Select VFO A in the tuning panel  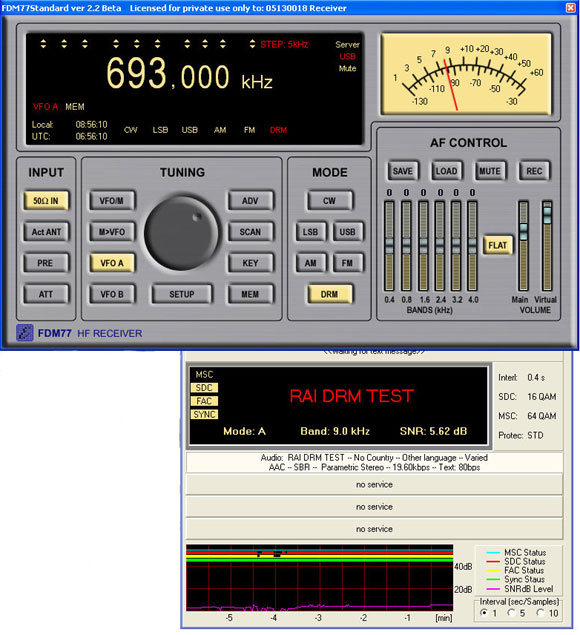(112, 263)
